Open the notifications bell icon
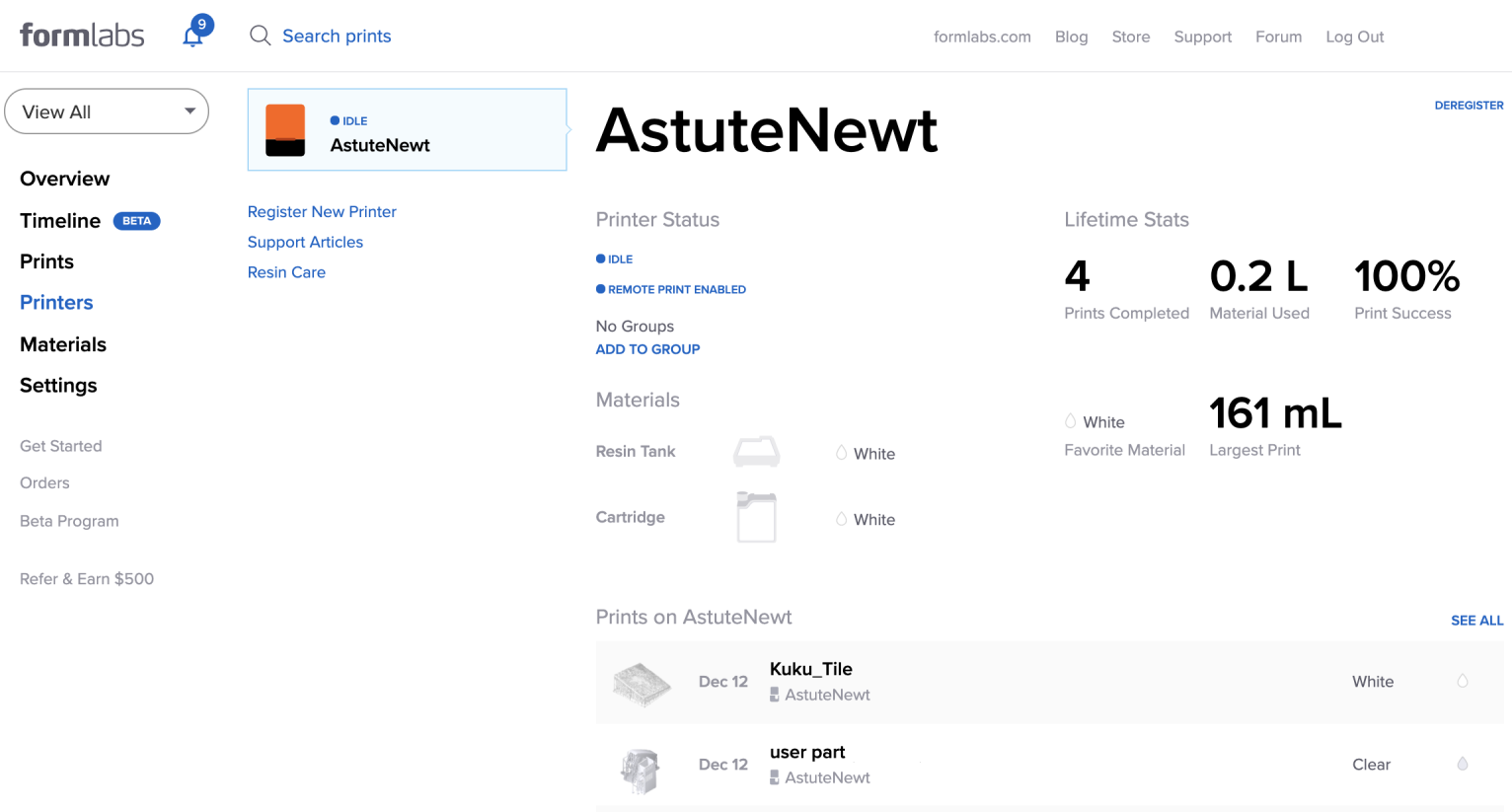This screenshot has height=812, width=1512. tap(193, 37)
